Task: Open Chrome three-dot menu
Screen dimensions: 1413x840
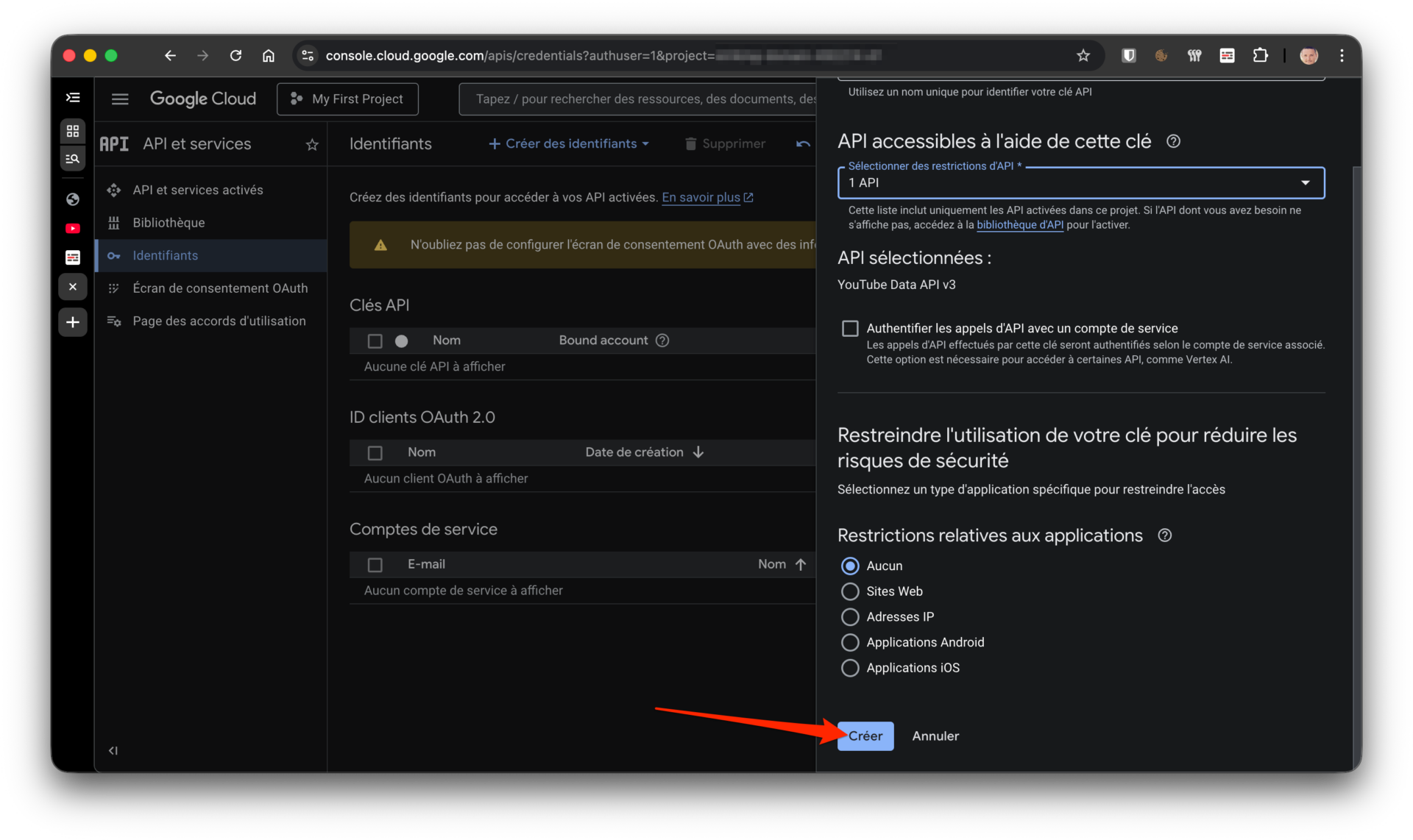Action: [x=1342, y=55]
